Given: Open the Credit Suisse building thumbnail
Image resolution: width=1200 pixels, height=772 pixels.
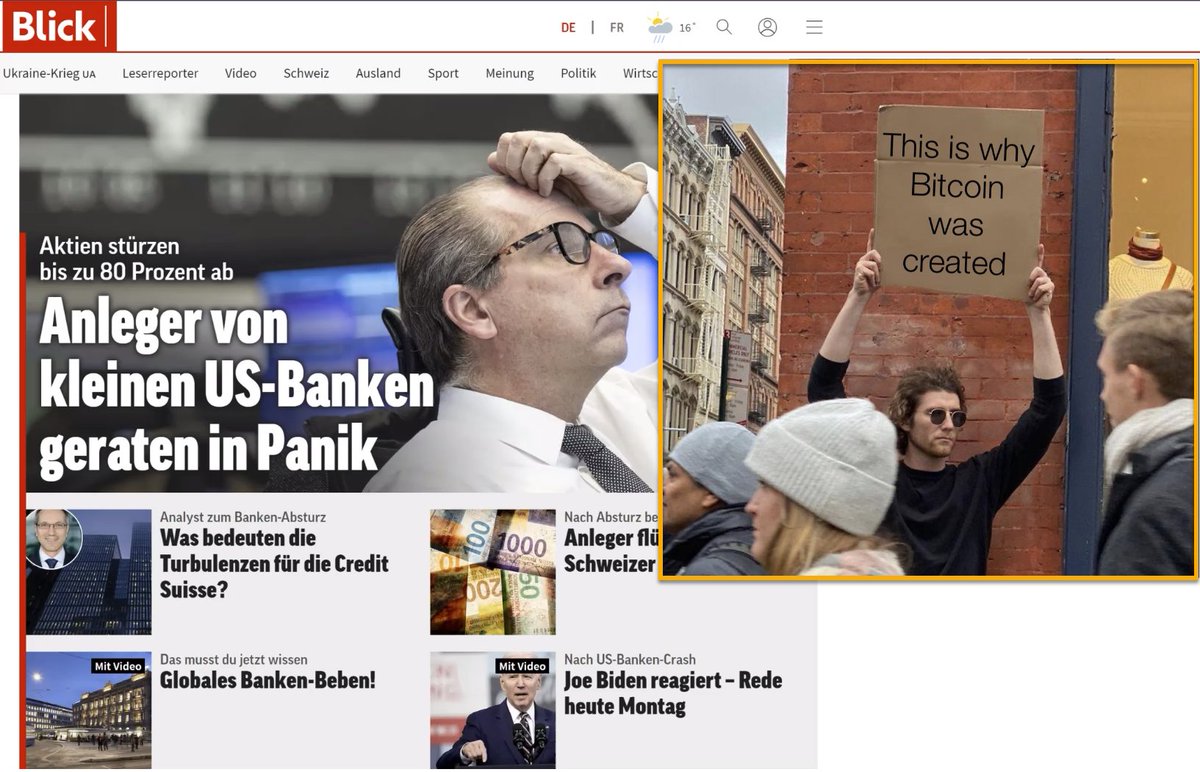Looking at the screenshot, I should [x=88, y=572].
